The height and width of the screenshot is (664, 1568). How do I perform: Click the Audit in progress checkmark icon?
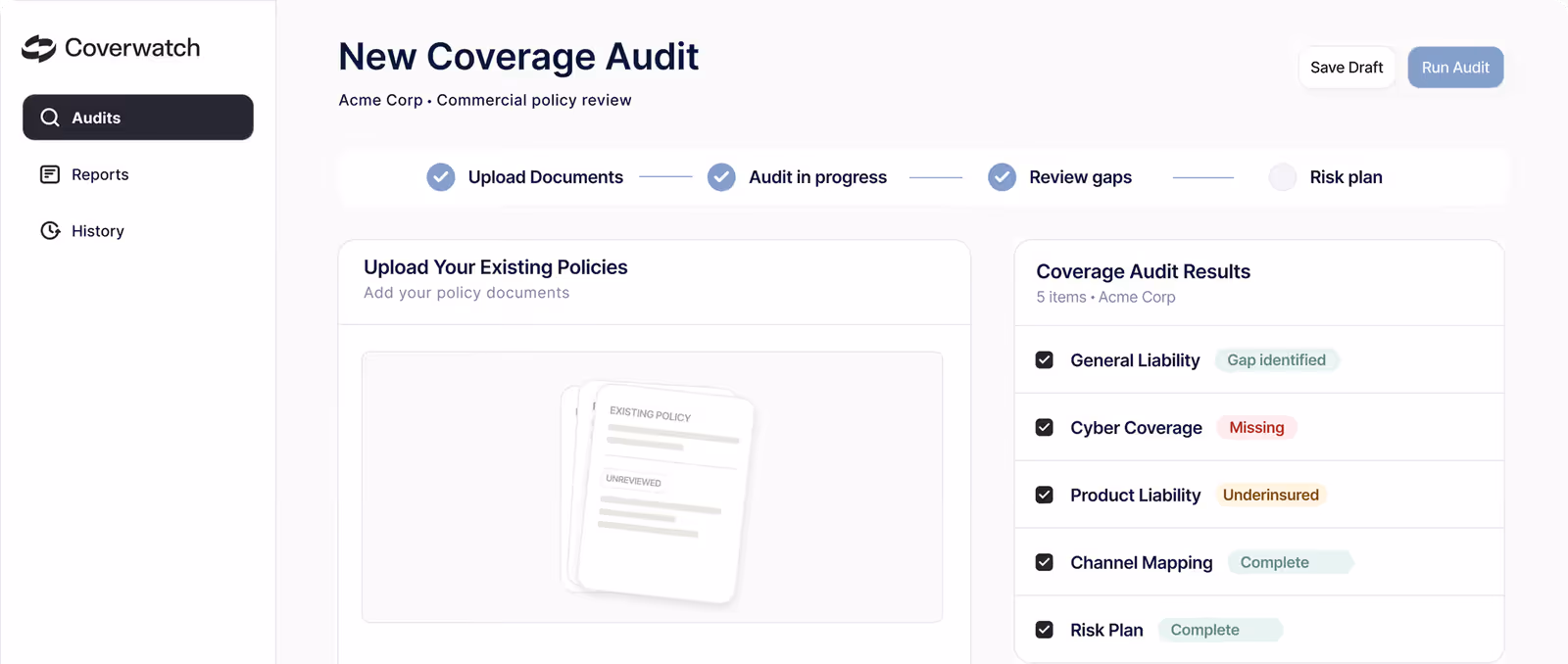721,177
